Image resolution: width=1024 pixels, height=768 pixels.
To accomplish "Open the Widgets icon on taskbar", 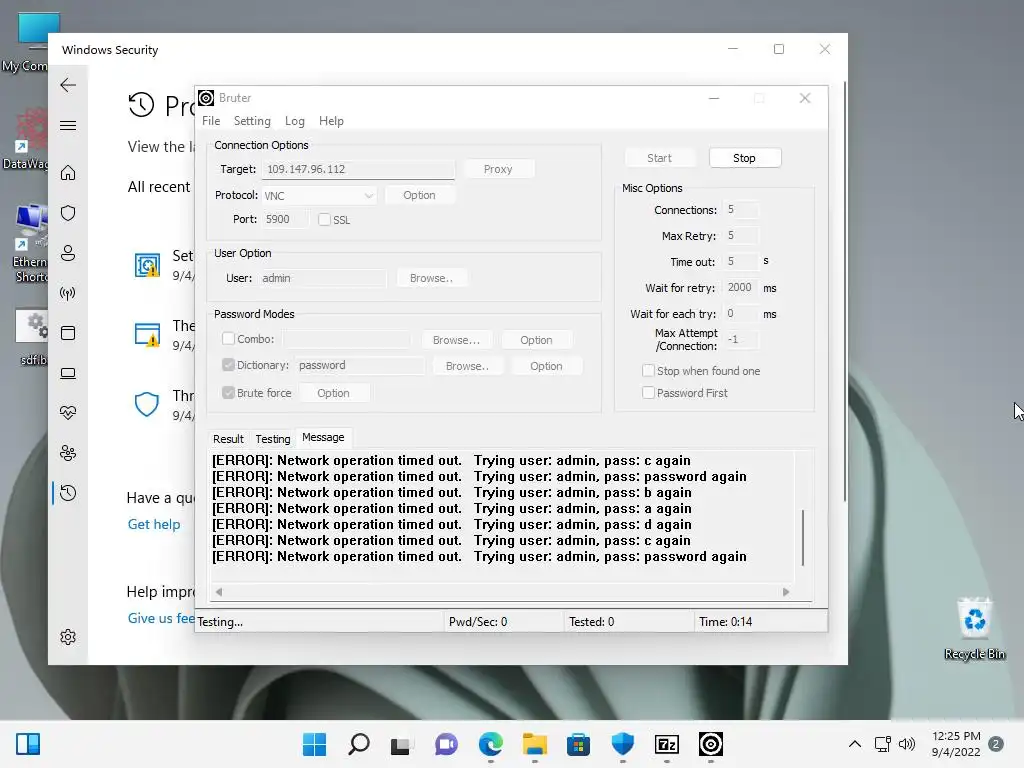I will [27, 744].
